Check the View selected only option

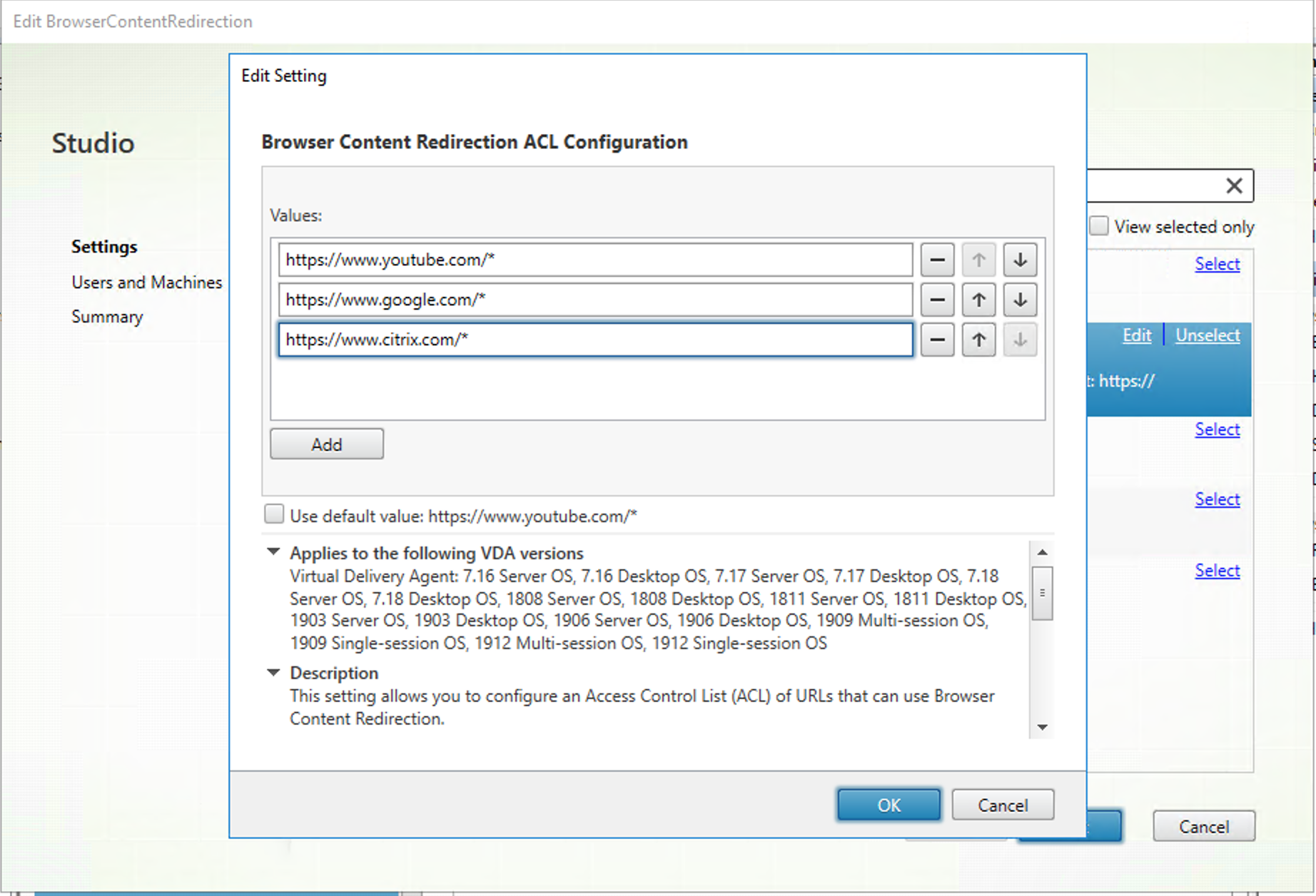pyautogui.click(x=1098, y=225)
